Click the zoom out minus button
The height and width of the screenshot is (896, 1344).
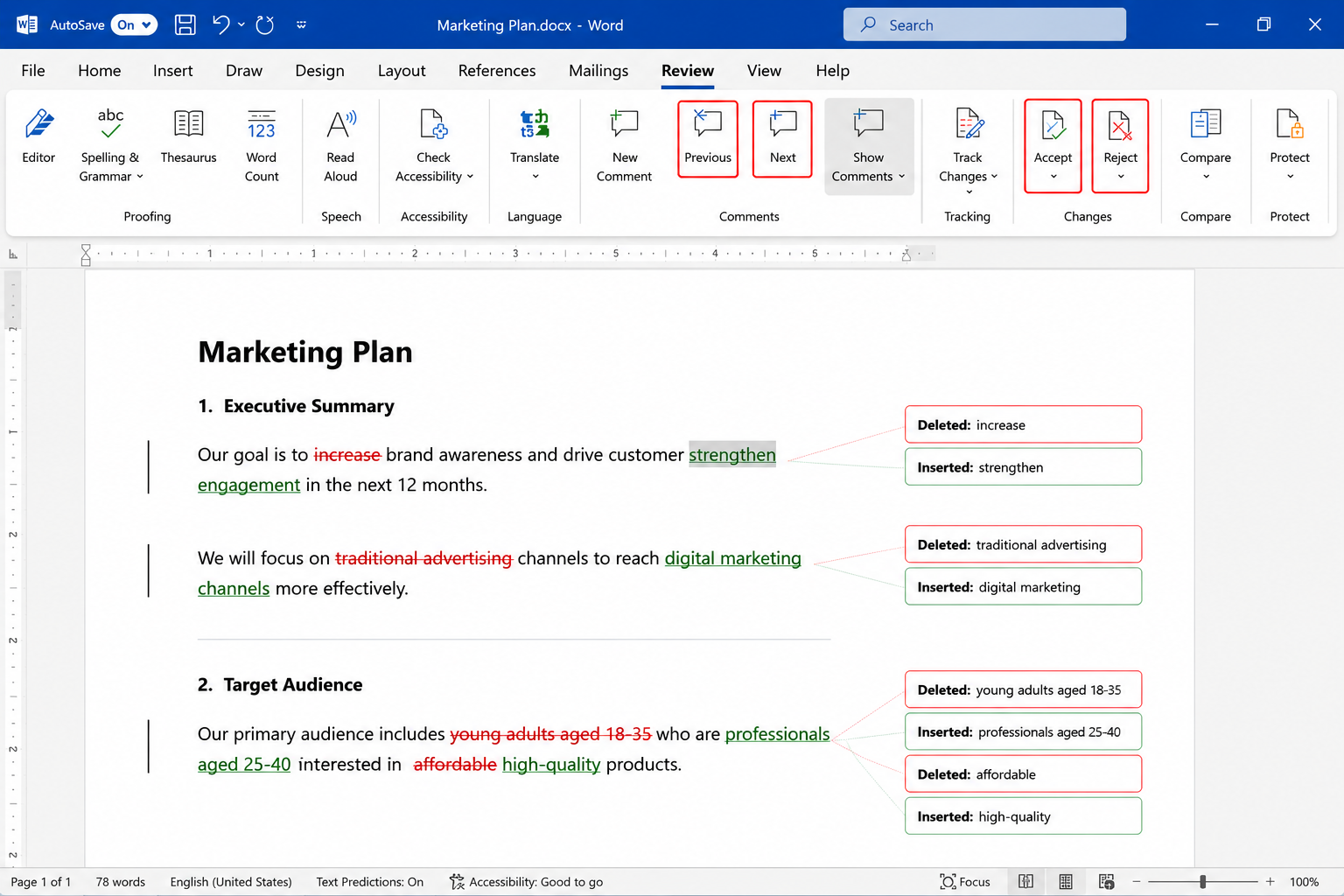point(1137,882)
